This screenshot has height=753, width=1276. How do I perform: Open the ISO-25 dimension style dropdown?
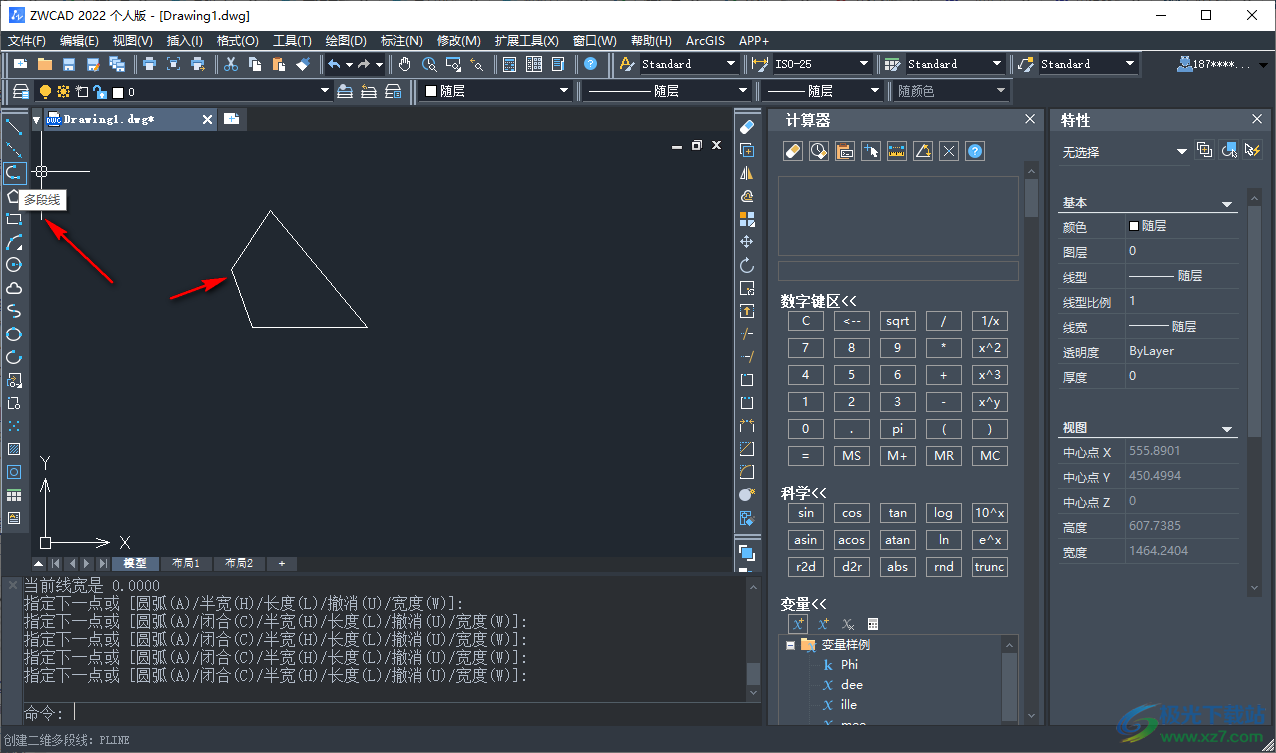863,64
